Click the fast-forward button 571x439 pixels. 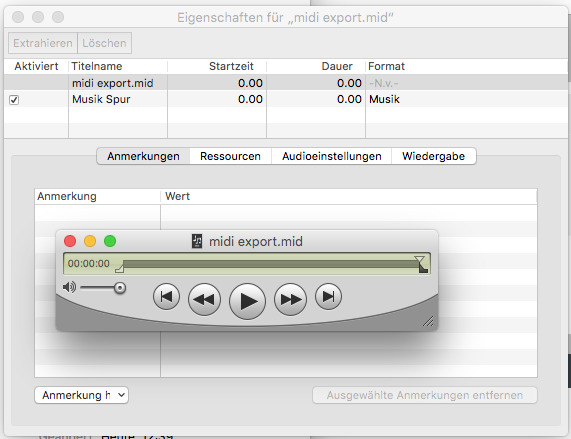pos(290,299)
